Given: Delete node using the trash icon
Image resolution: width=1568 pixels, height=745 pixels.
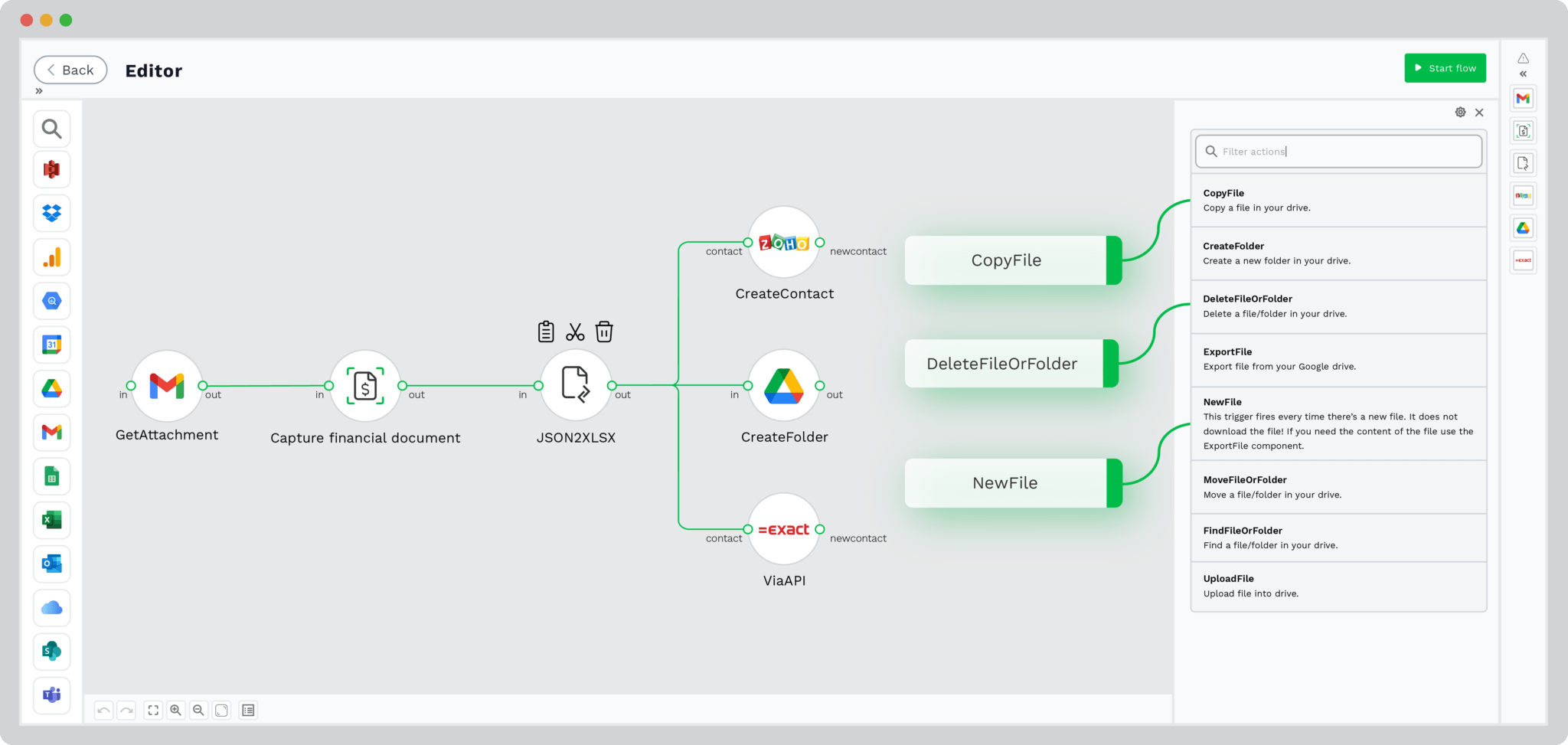Looking at the screenshot, I should point(604,332).
